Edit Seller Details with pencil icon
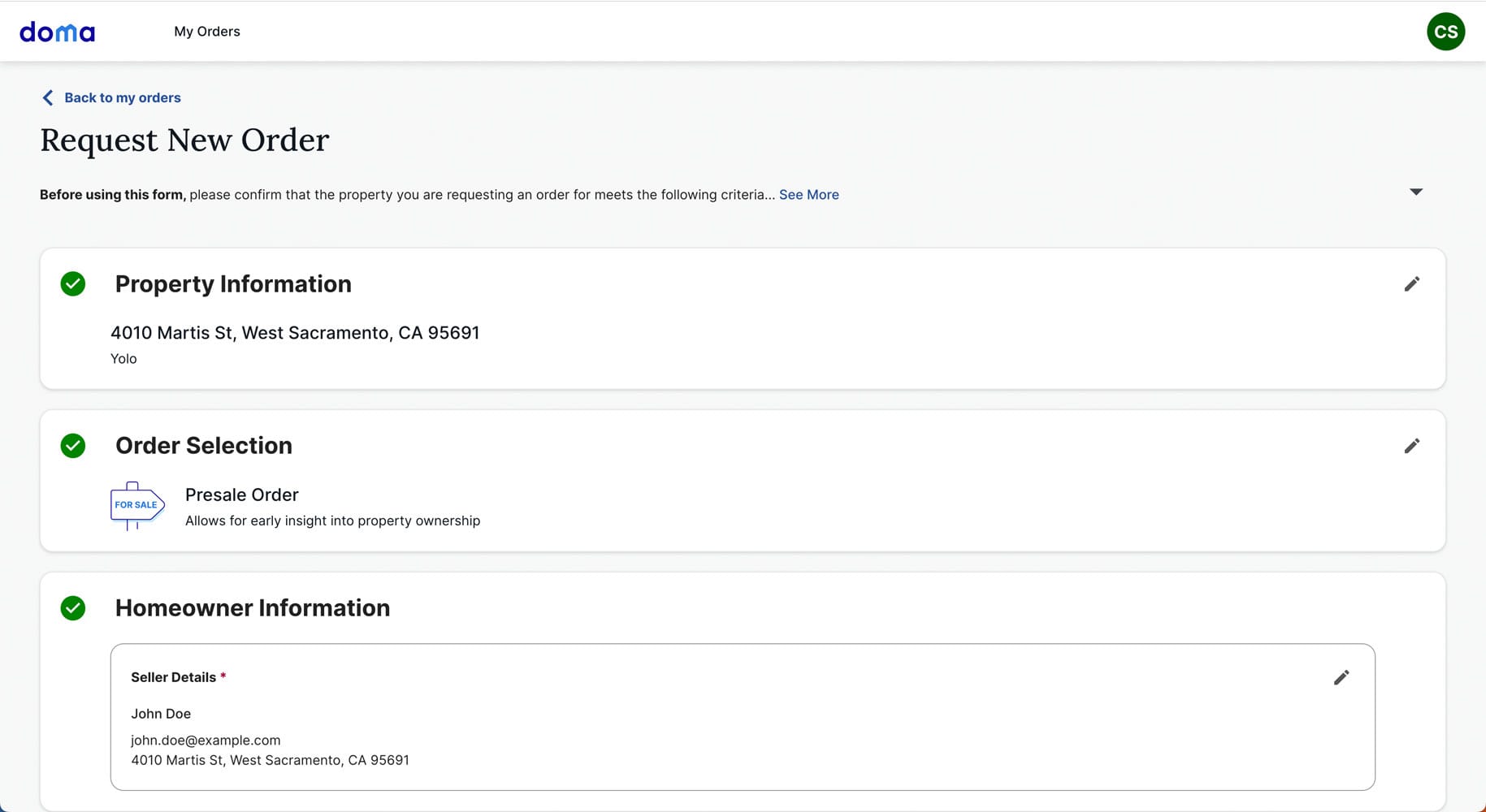 point(1341,677)
